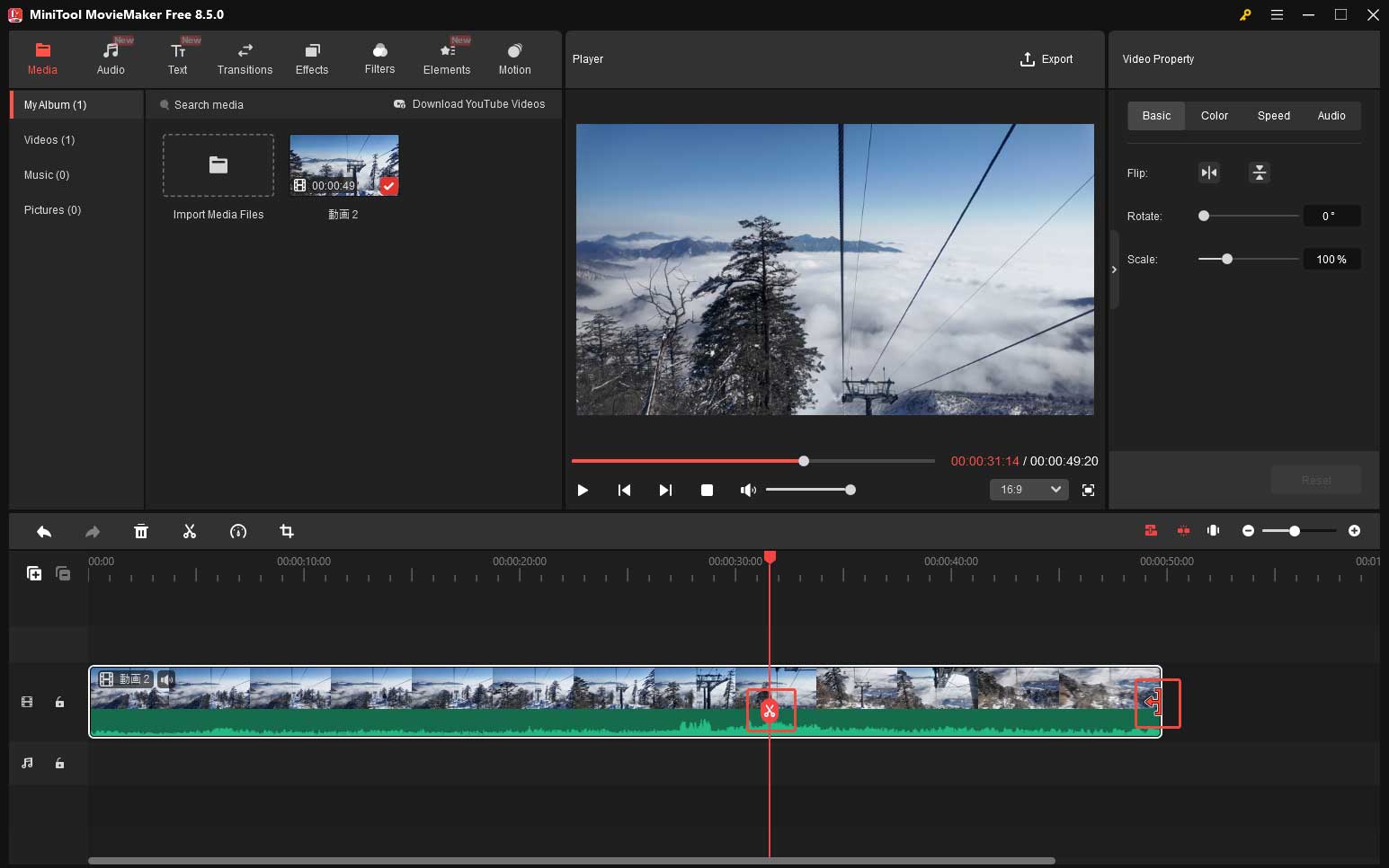Click the Export button

coord(1047,59)
